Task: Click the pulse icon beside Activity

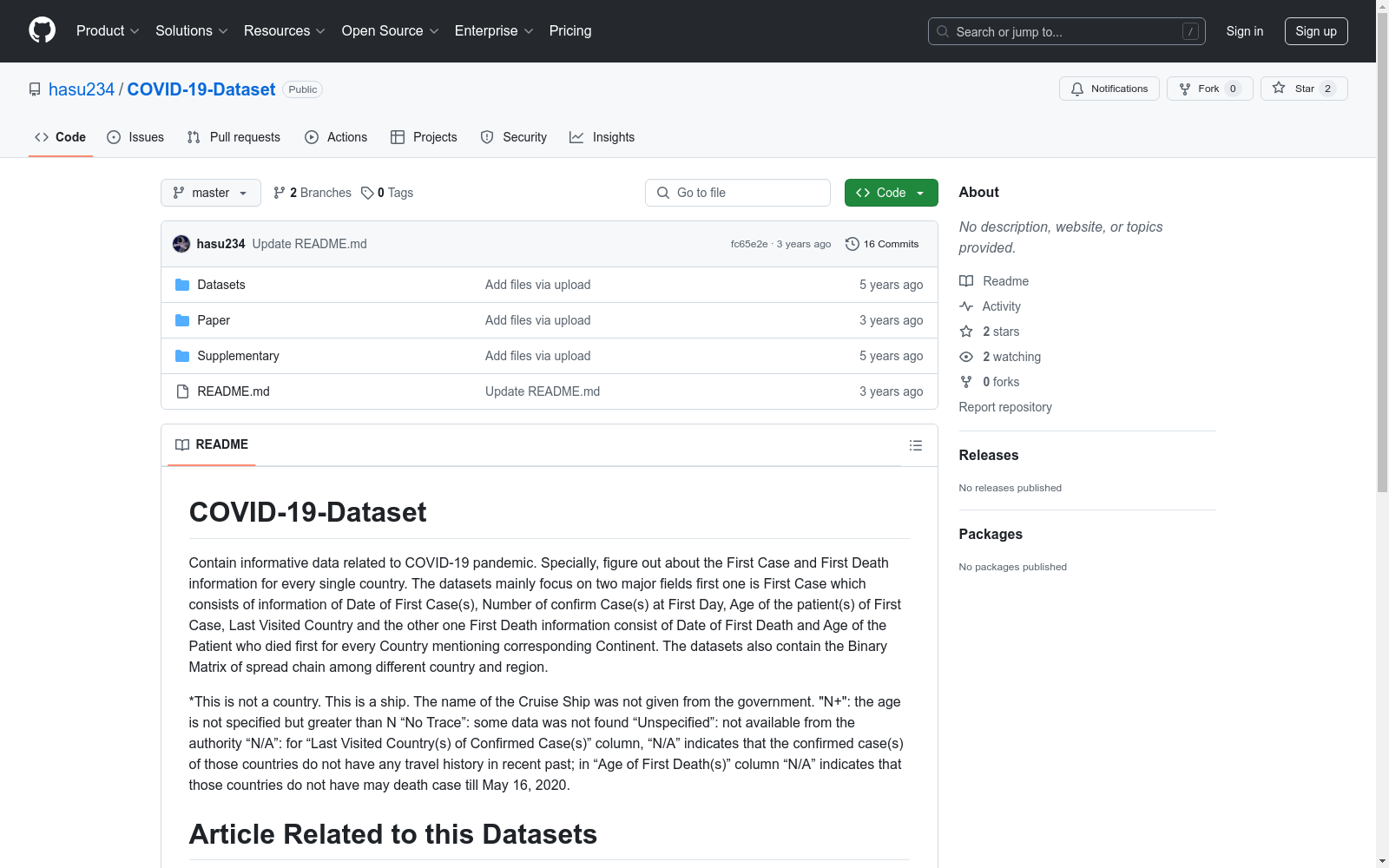Action: pos(966,306)
